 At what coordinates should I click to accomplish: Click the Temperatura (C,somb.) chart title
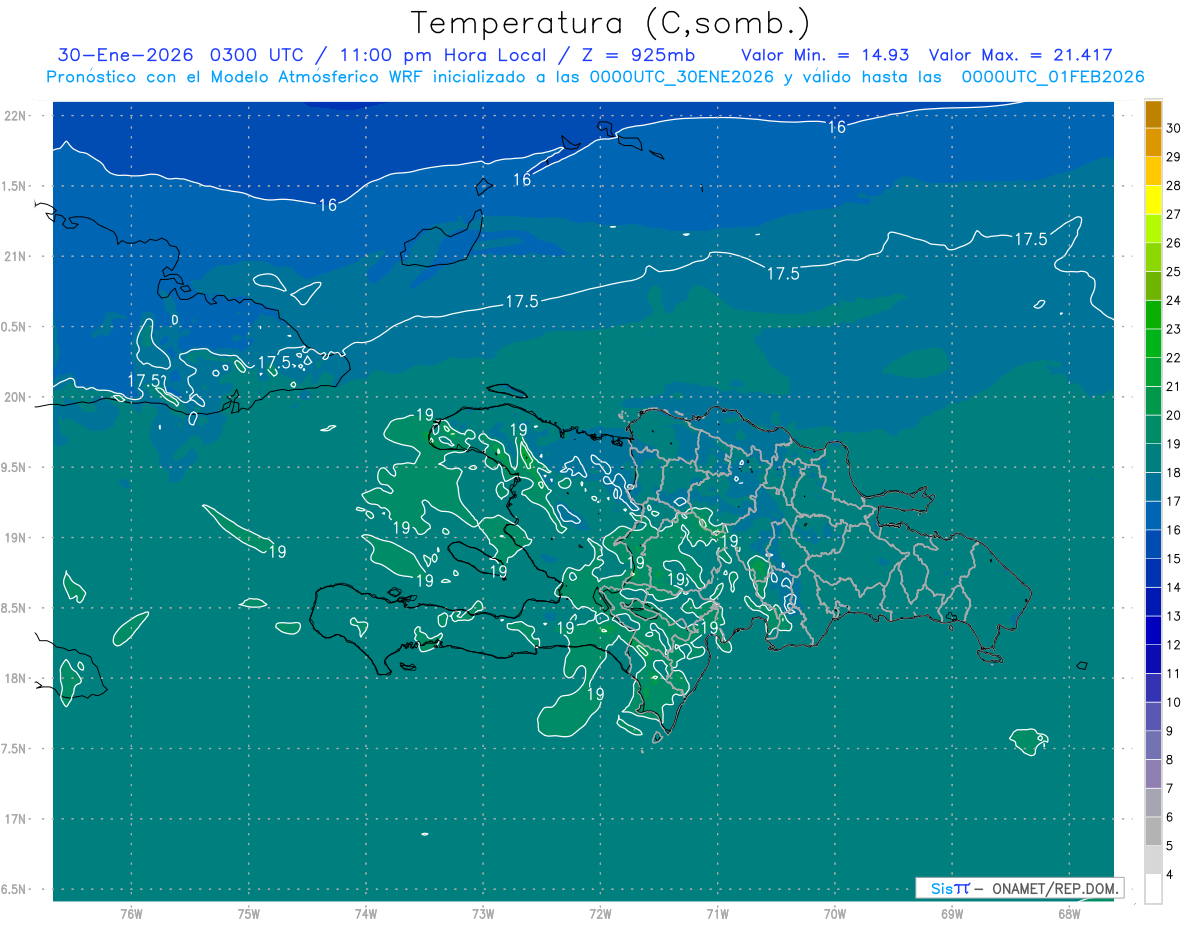click(x=610, y=23)
